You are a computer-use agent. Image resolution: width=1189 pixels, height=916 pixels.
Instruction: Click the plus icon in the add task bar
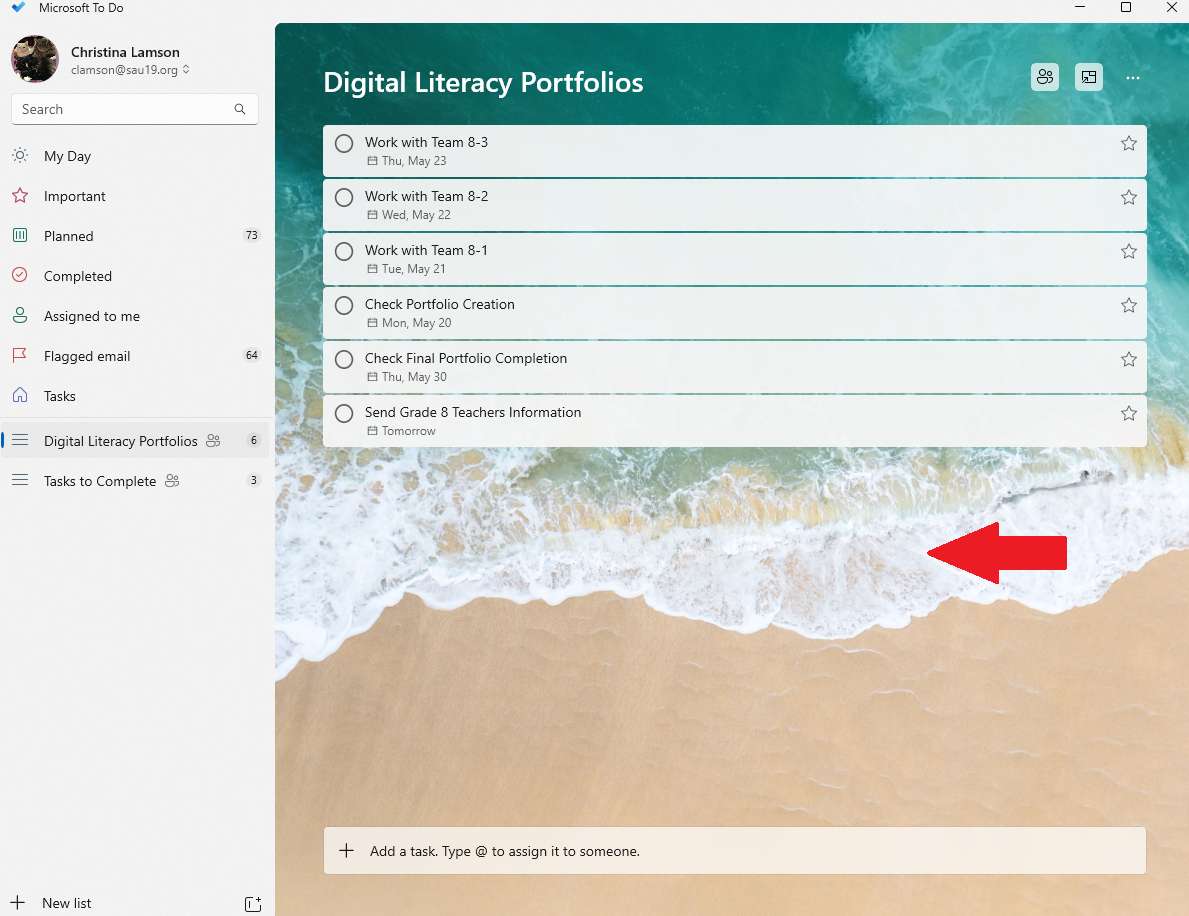click(347, 851)
